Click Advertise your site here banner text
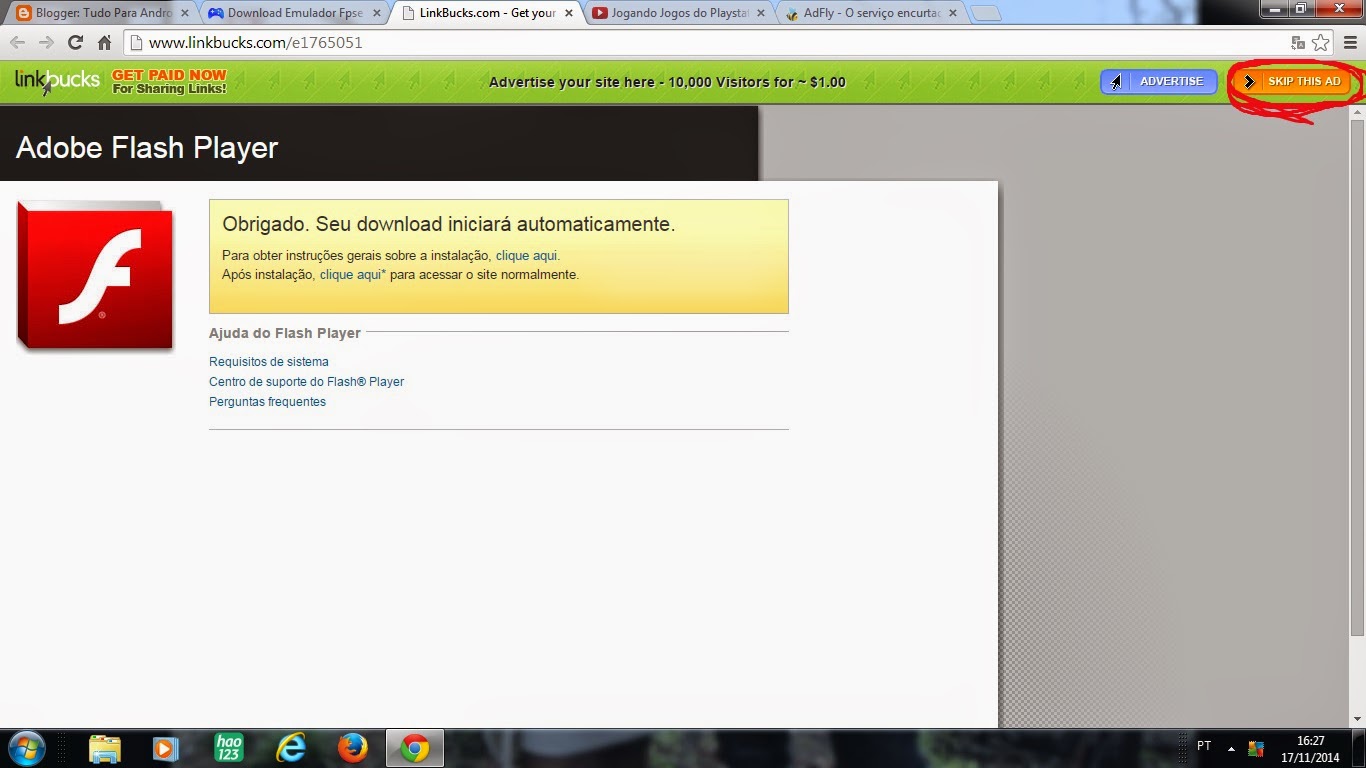Screen dimensions: 1366x768 667,82
